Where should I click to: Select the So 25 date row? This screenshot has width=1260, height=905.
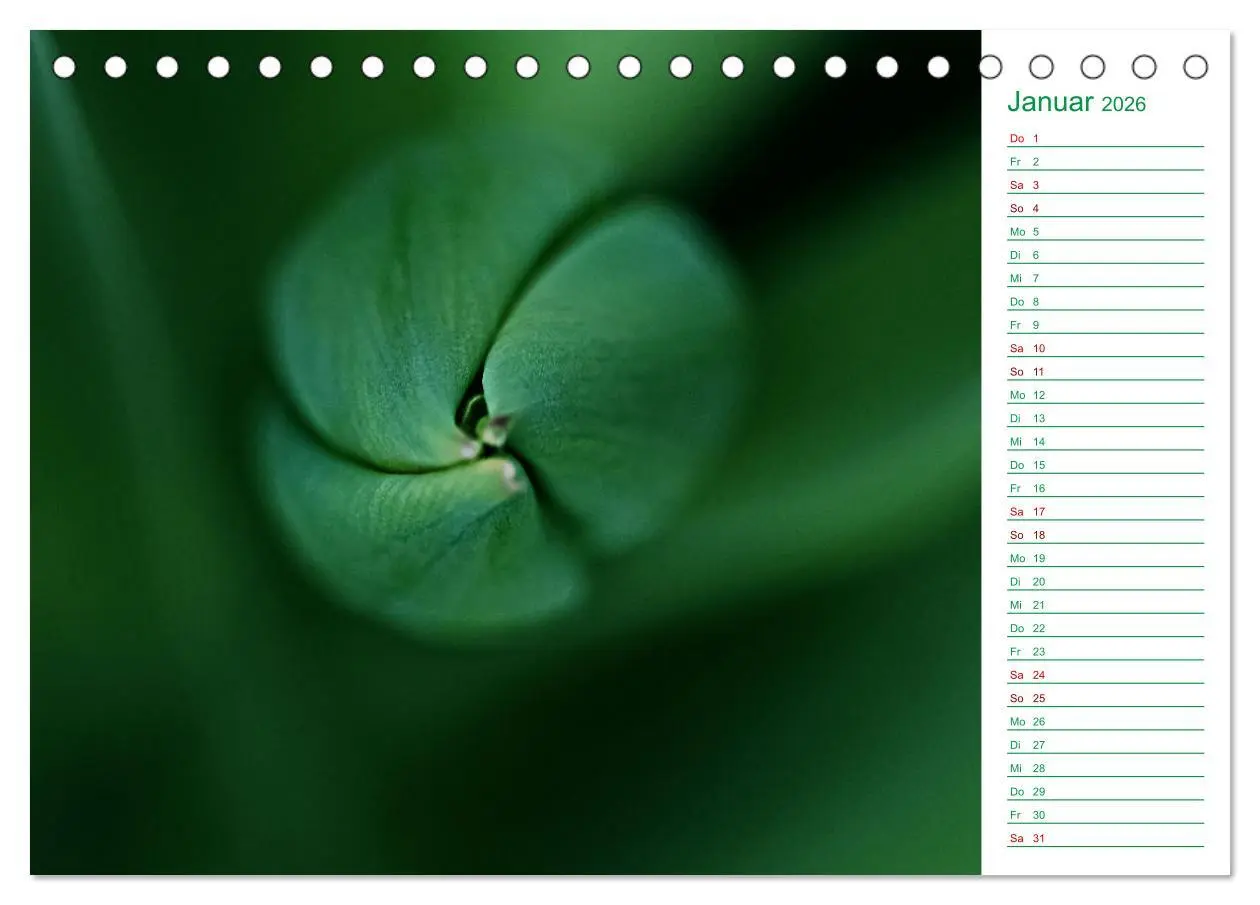tap(1105, 698)
